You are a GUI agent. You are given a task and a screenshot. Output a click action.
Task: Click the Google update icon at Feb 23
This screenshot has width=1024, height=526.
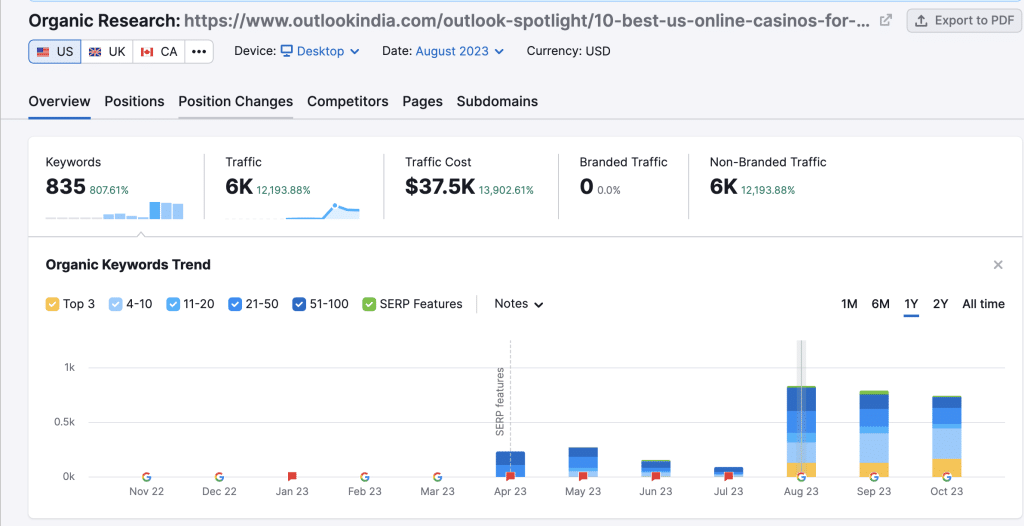(365, 477)
